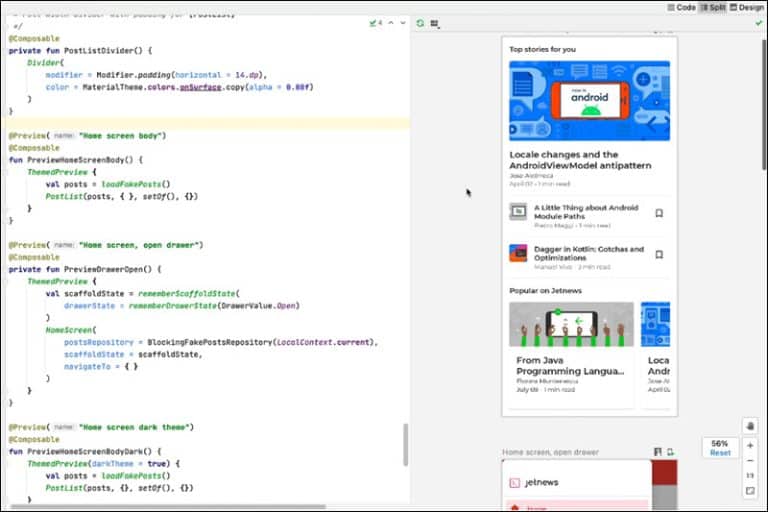Click the zoom-to-fit screen icon
The width and height of the screenshot is (768, 512).
click(x=750, y=491)
